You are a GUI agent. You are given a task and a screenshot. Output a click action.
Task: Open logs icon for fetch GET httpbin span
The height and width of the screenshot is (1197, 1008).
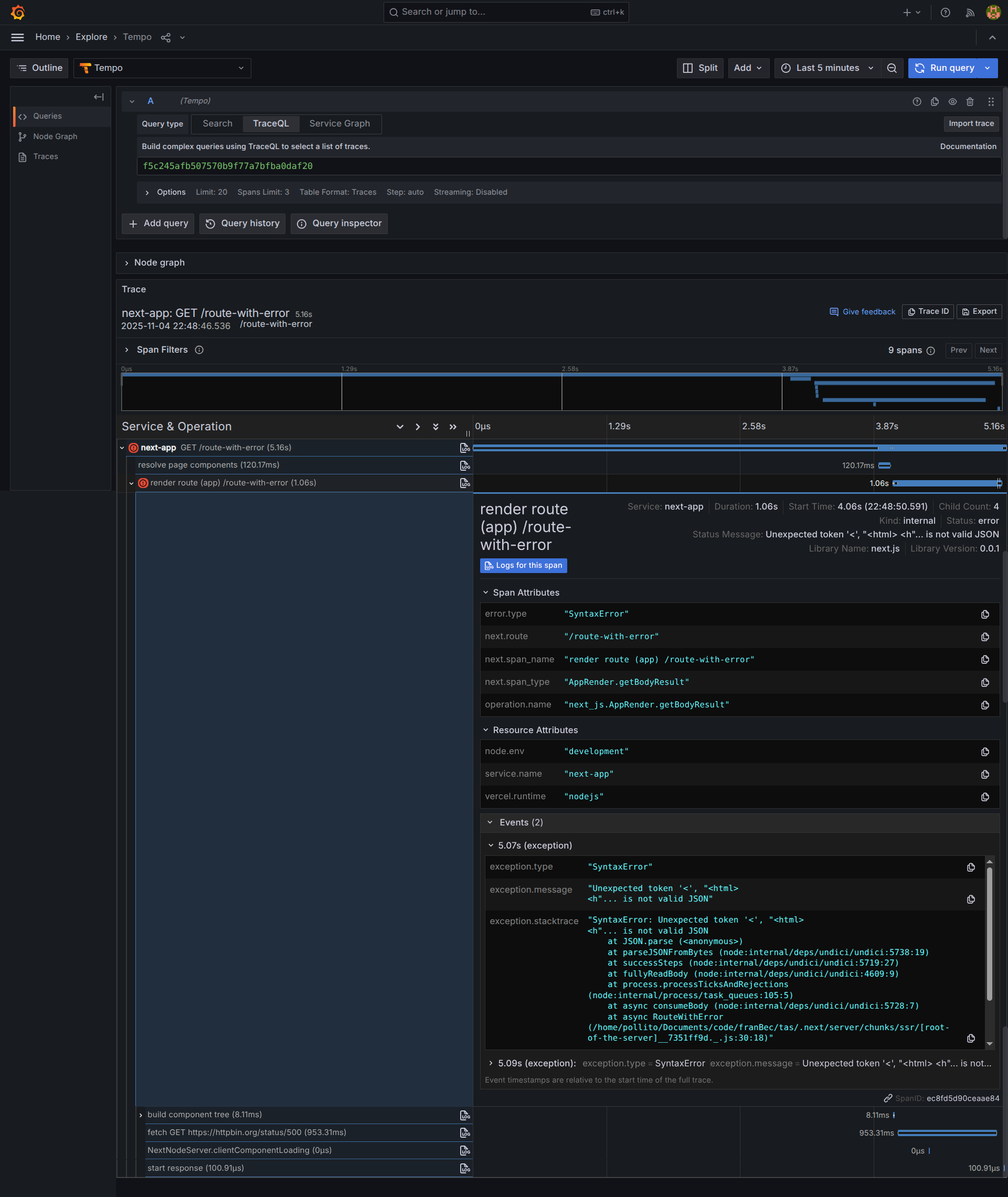coord(464,1132)
